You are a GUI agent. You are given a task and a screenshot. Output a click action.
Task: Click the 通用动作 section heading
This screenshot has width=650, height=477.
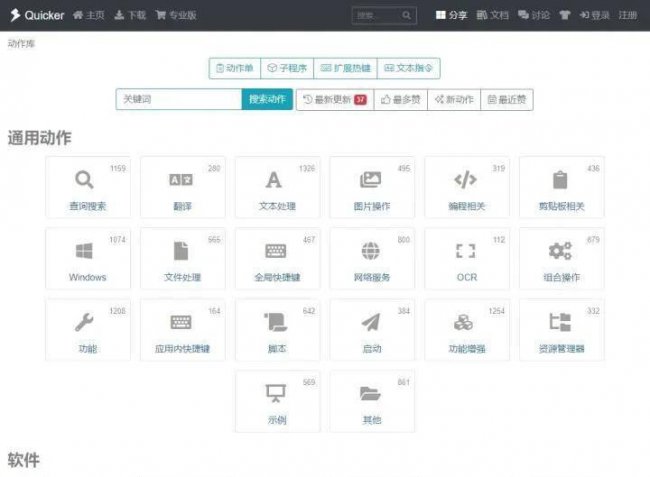coord(39,138)
